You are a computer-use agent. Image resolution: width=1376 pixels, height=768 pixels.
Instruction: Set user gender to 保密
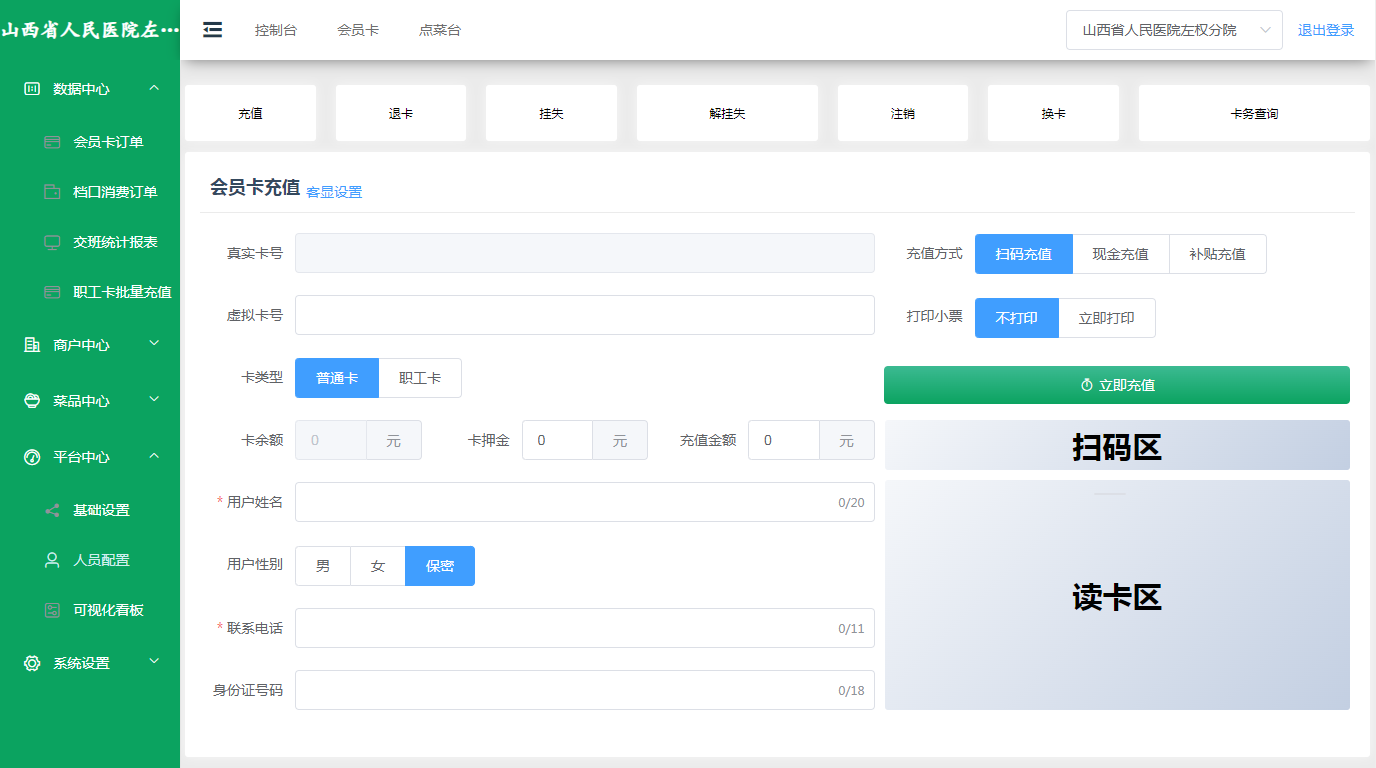440,566
